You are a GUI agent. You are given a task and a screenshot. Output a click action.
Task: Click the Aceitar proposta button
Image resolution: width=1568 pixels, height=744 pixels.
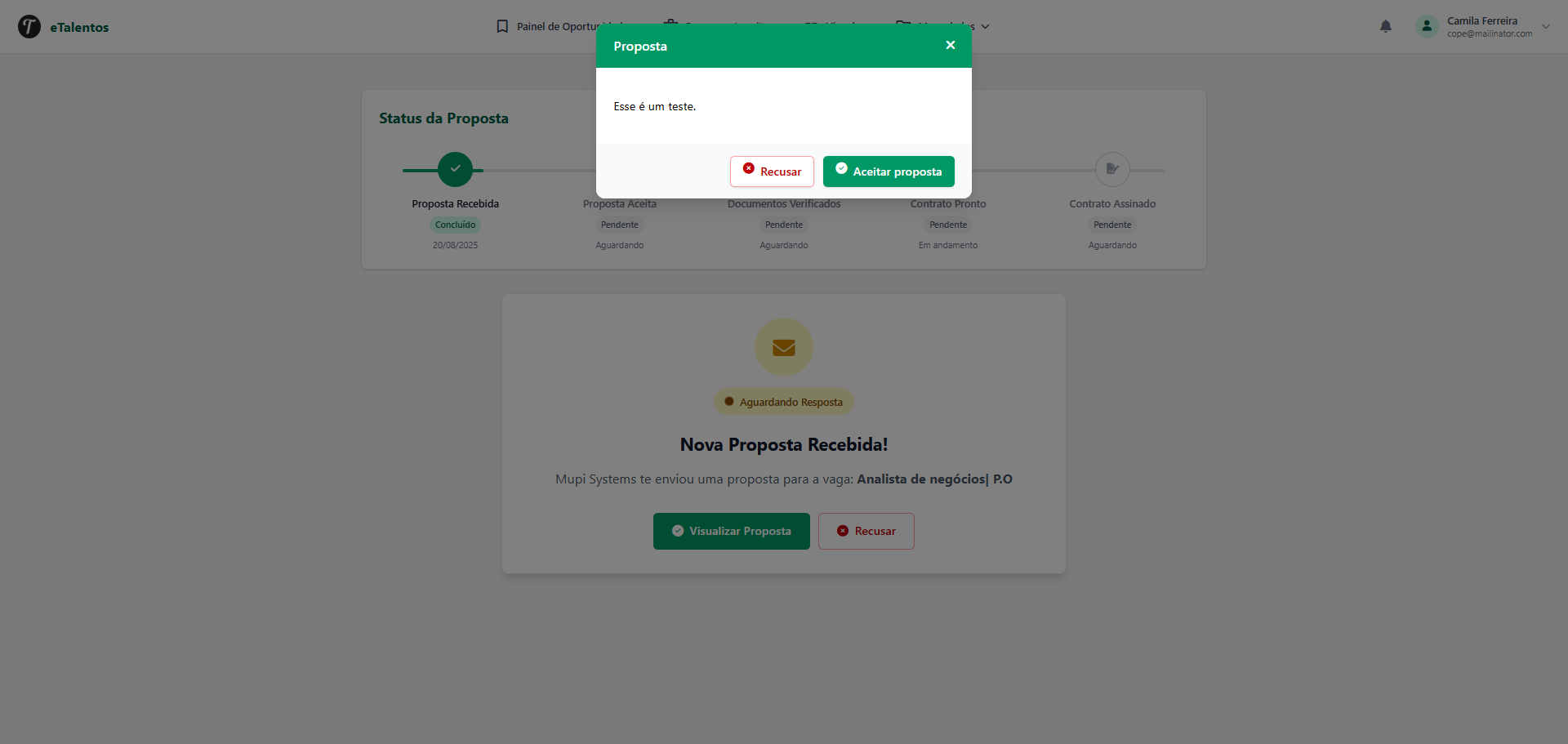tap(889, 172)
